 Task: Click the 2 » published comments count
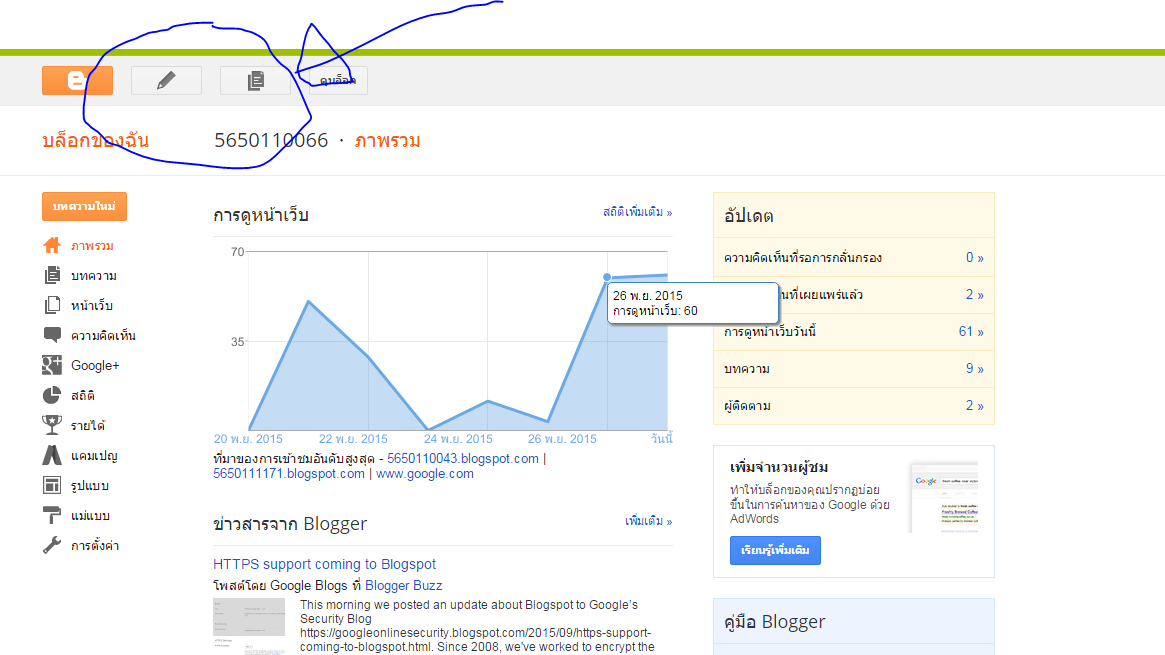(975, 295)
